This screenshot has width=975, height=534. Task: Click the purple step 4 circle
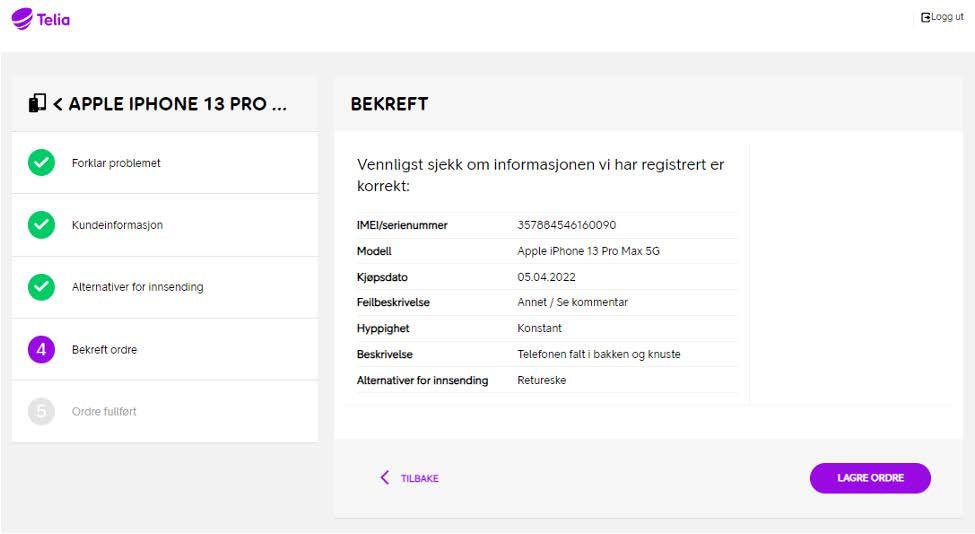pos(41,349)
